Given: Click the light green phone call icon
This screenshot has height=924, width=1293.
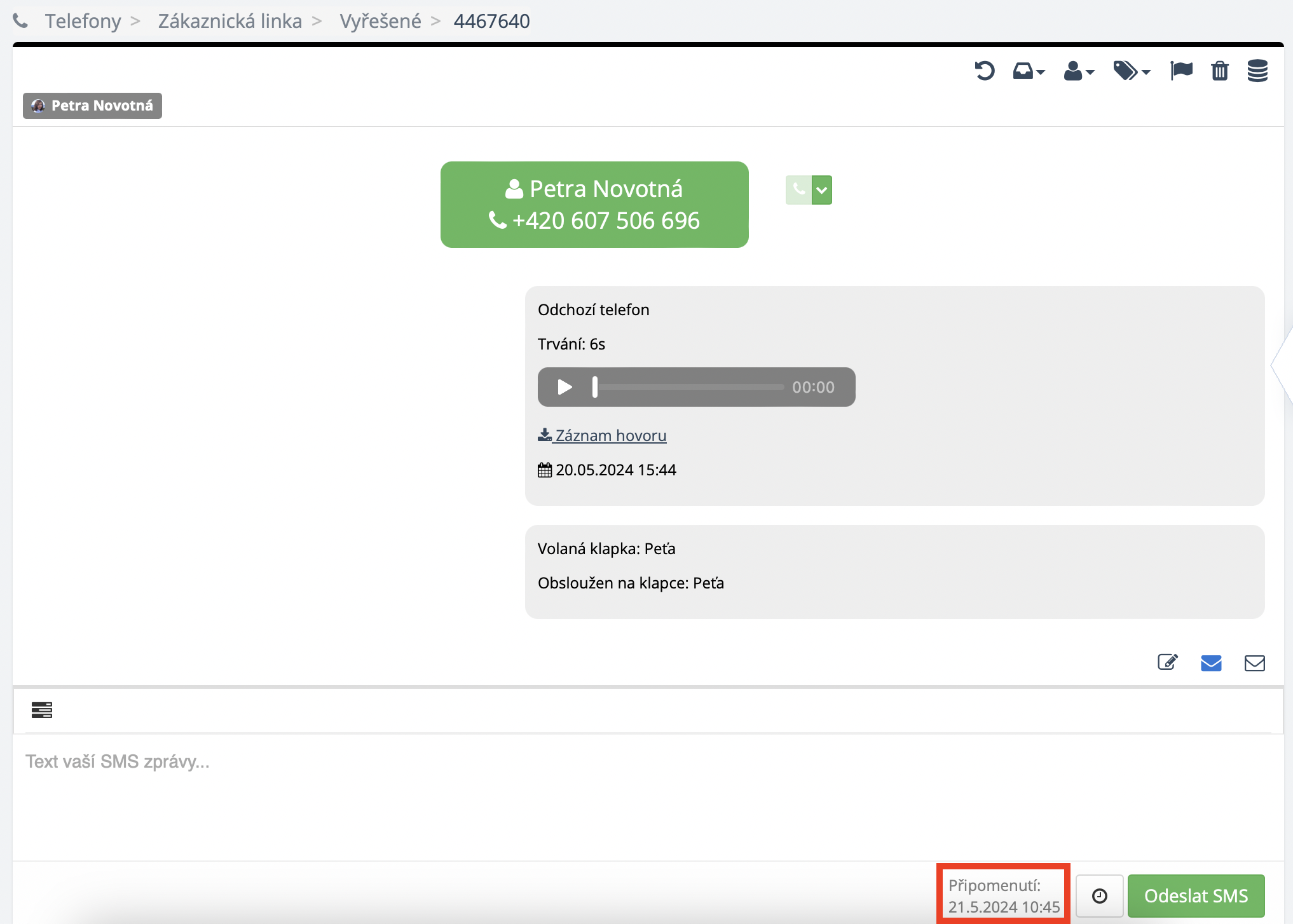Looking at the screenshot, I should point(798,189).
